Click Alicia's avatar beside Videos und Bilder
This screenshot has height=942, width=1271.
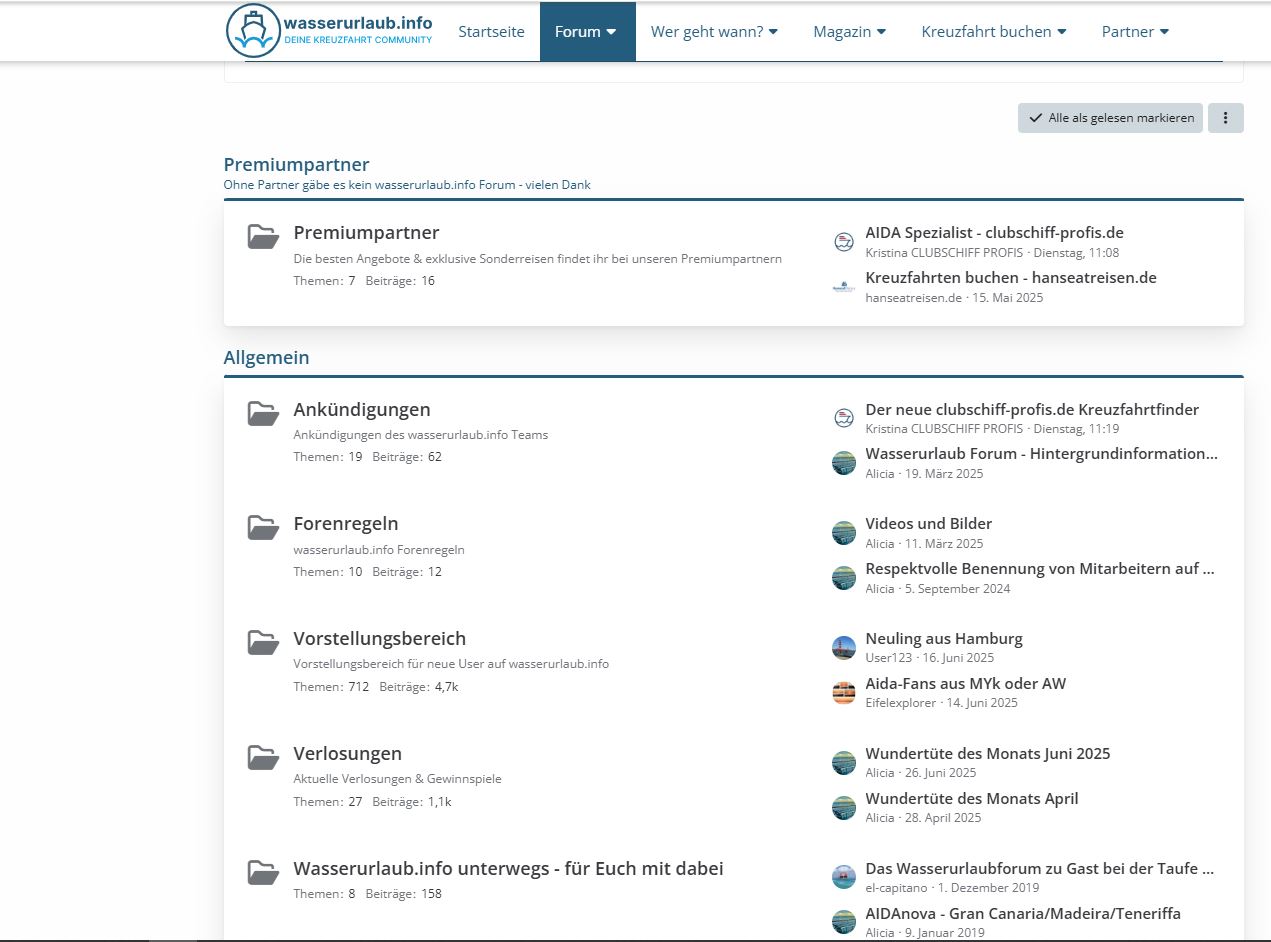click(x=844, y=533)
